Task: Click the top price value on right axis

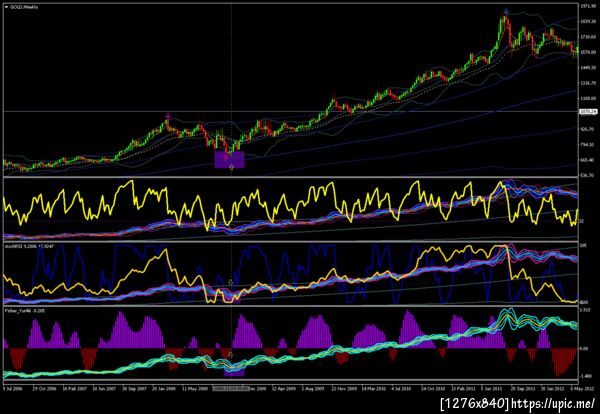Action: click(x=587, y=6)
